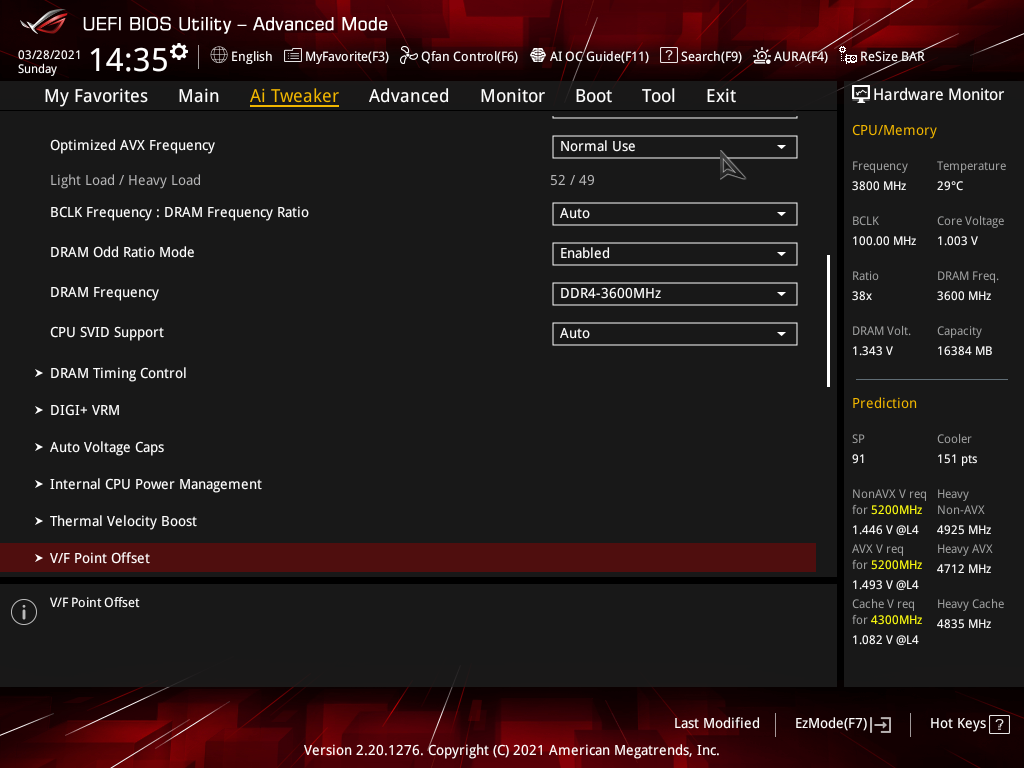Click the globe language icon
1024x768 pixels.
pos(219,56)
